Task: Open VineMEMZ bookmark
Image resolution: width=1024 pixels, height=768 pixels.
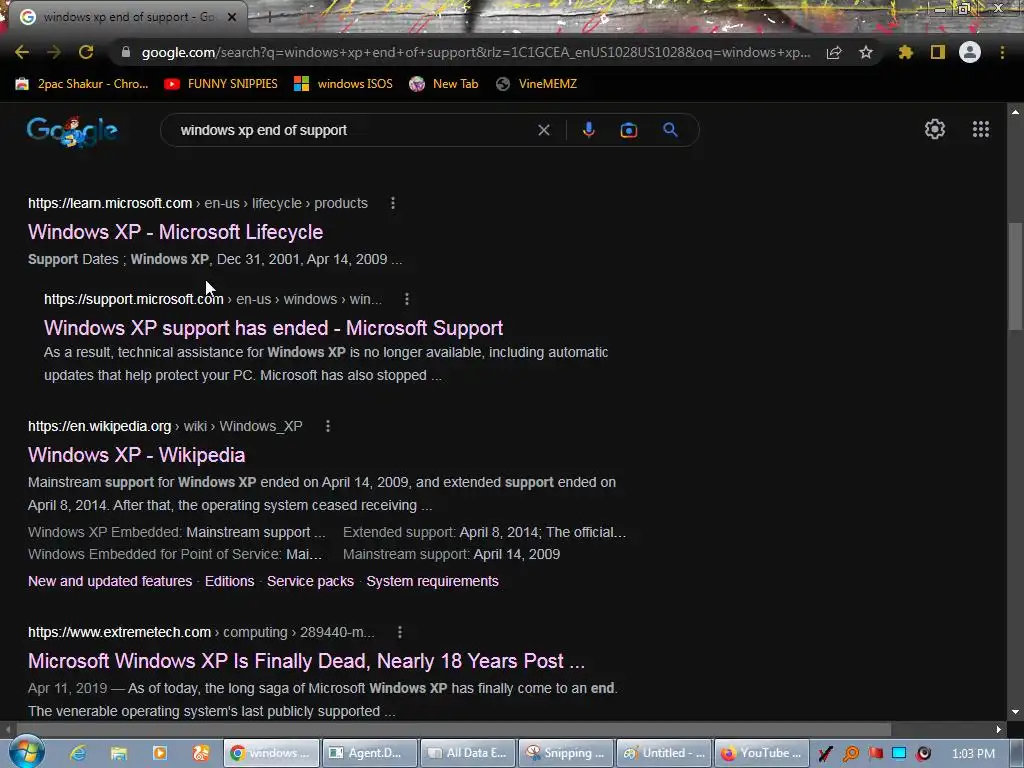Action: [x=536, y=84]
